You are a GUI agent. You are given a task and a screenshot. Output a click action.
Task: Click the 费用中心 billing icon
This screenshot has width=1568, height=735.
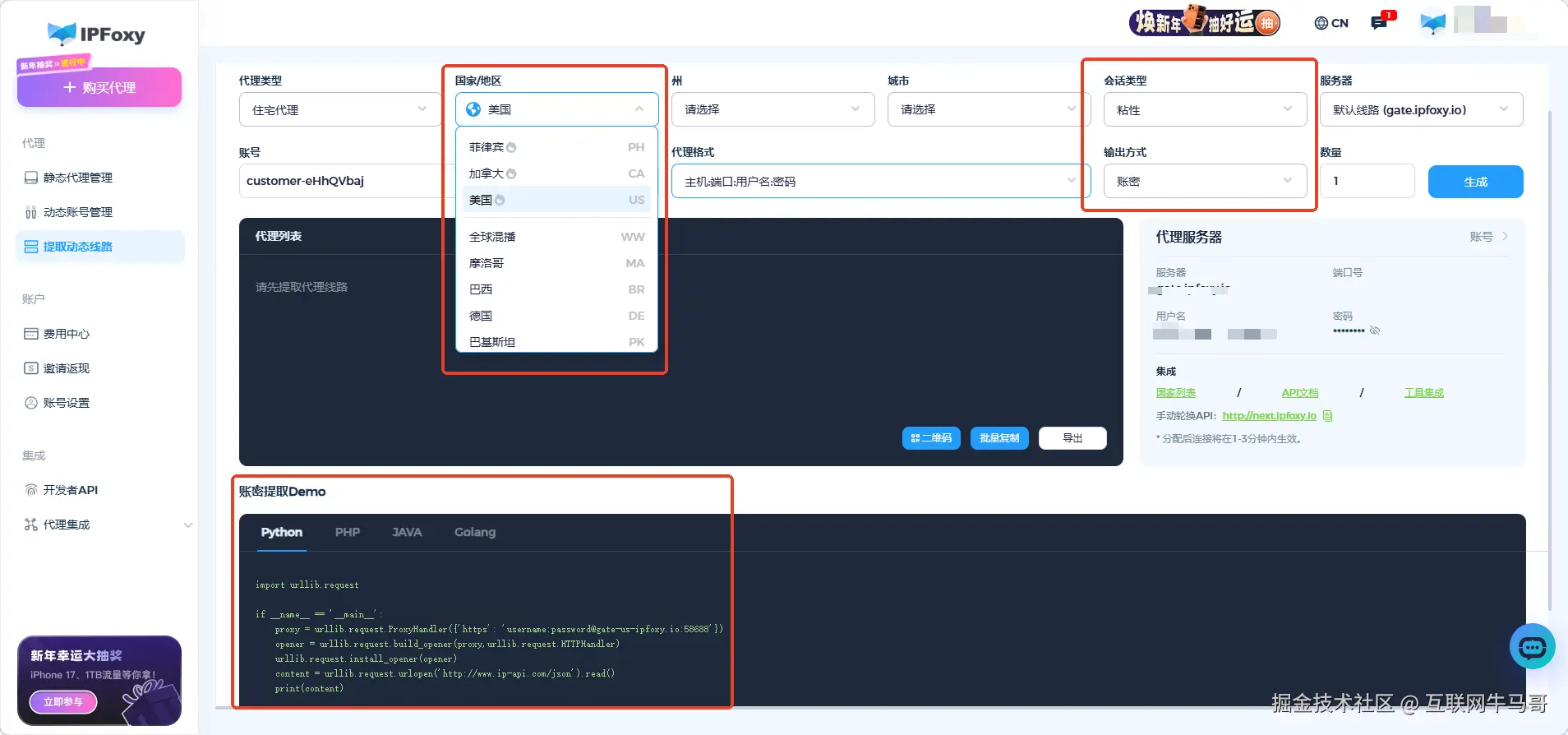pyautogui.click(x=31, y=334)
